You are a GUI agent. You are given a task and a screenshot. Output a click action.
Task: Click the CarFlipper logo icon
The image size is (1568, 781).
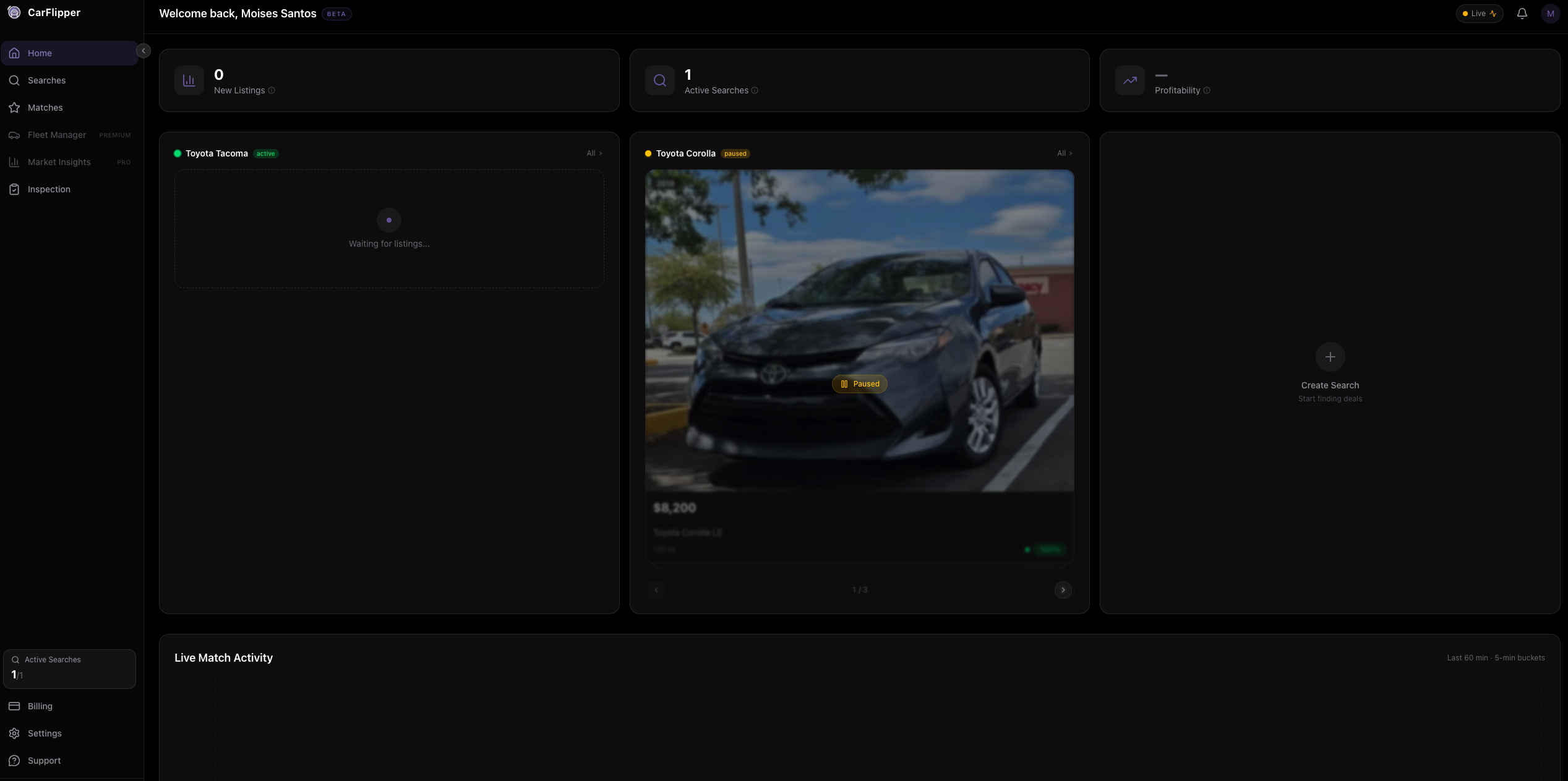pos(14,12)
